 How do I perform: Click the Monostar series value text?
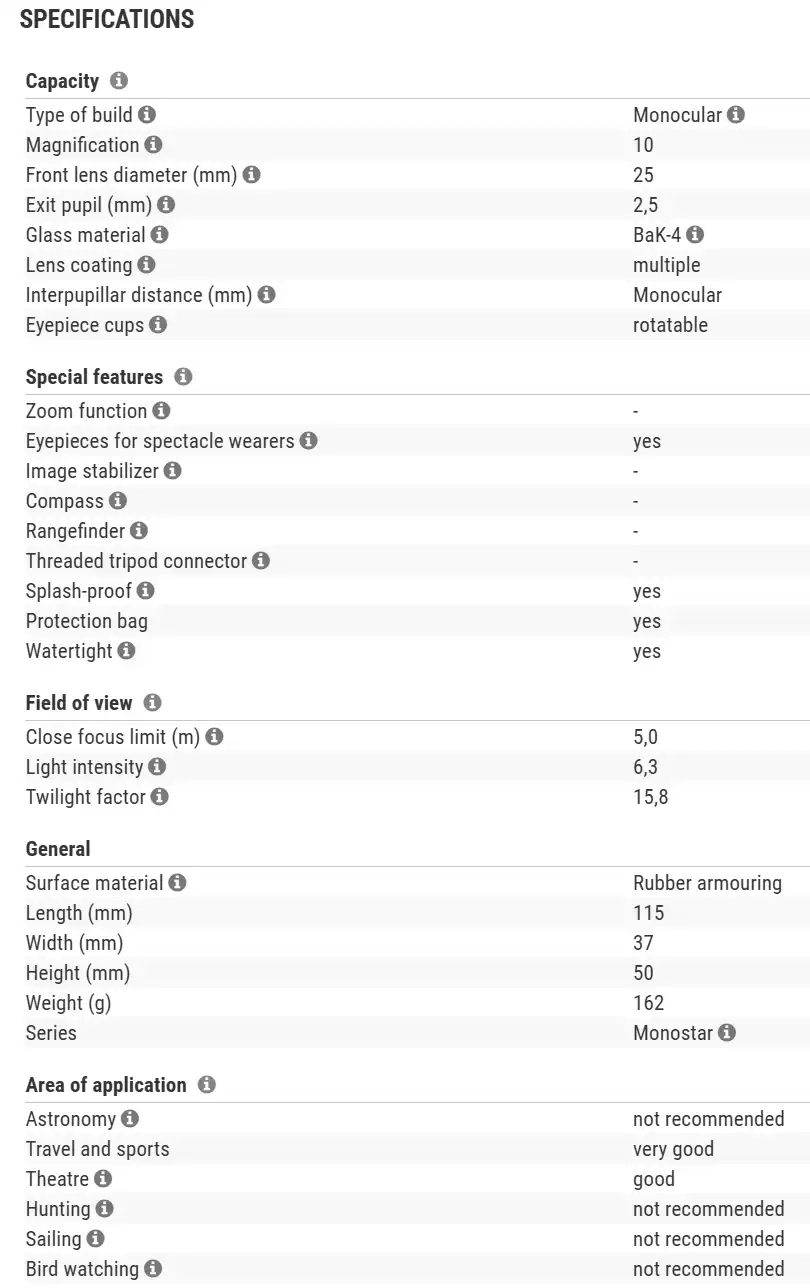point(673,1033)
